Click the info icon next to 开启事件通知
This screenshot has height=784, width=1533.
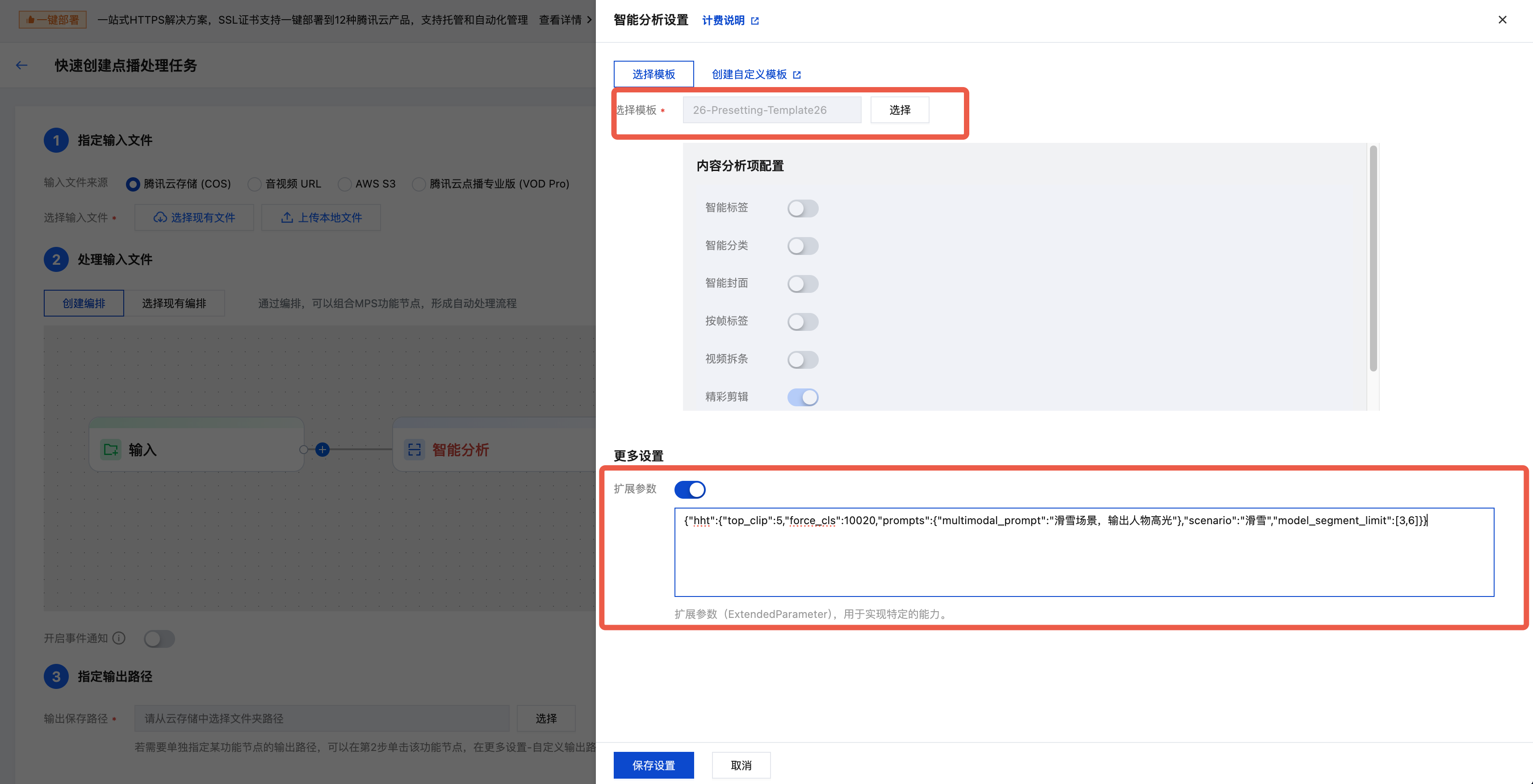point(119,638)
